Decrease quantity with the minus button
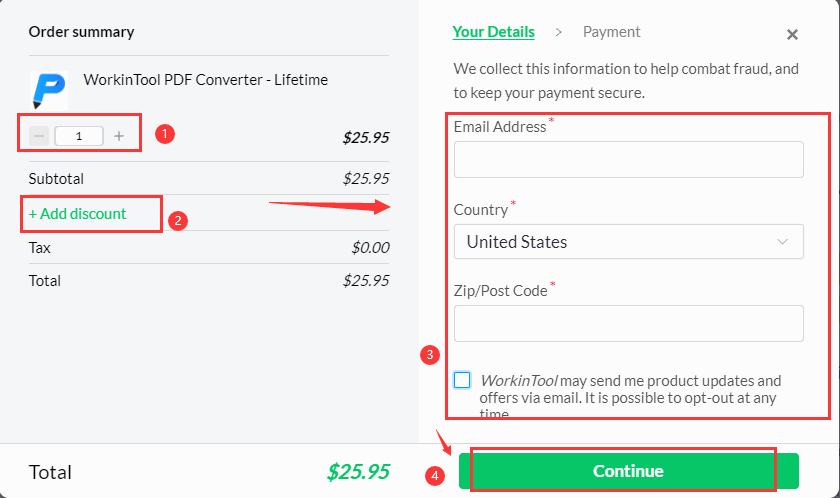Screen dimensions: 840x498 (x=40, y=136)
